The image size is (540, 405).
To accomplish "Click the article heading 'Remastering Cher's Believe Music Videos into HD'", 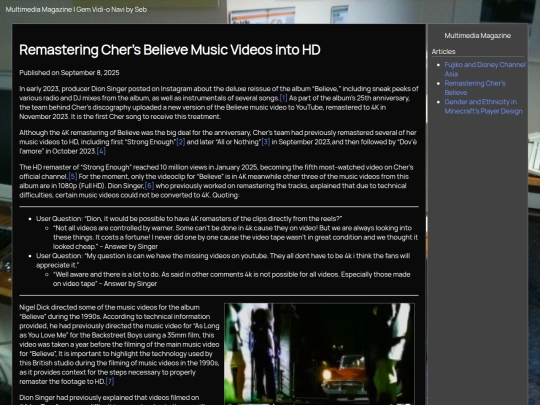I will [170, 50].
